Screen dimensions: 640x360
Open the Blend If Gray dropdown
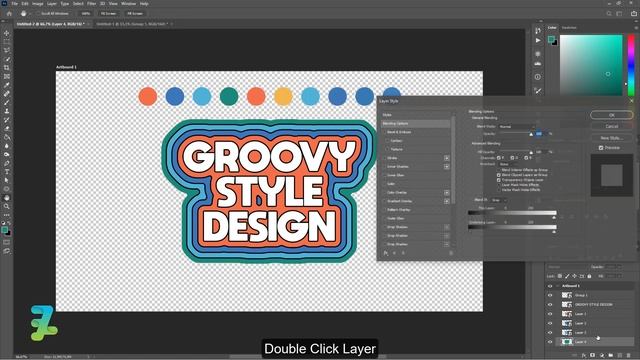(x=498, y=200)
